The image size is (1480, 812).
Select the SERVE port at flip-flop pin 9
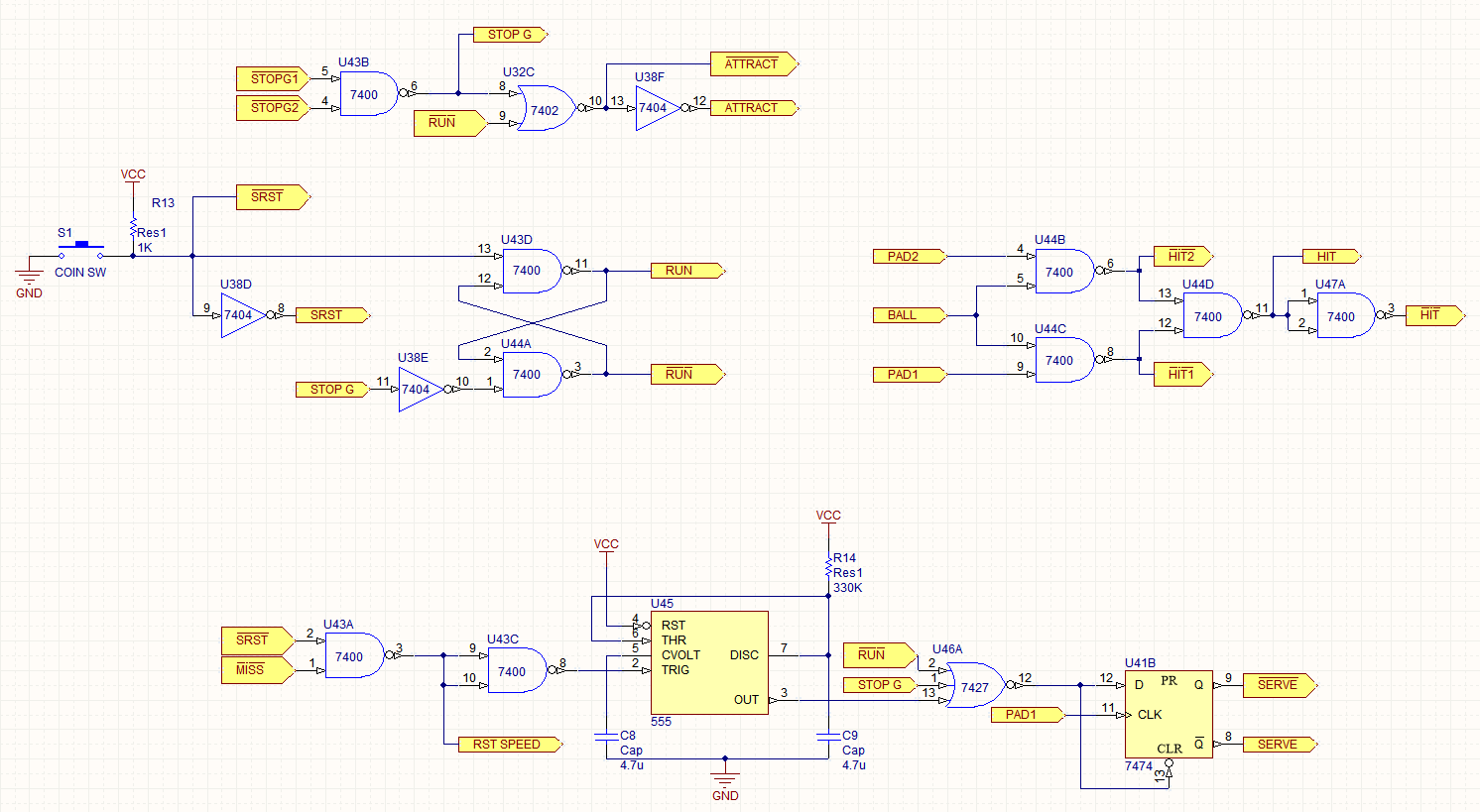1280,685
